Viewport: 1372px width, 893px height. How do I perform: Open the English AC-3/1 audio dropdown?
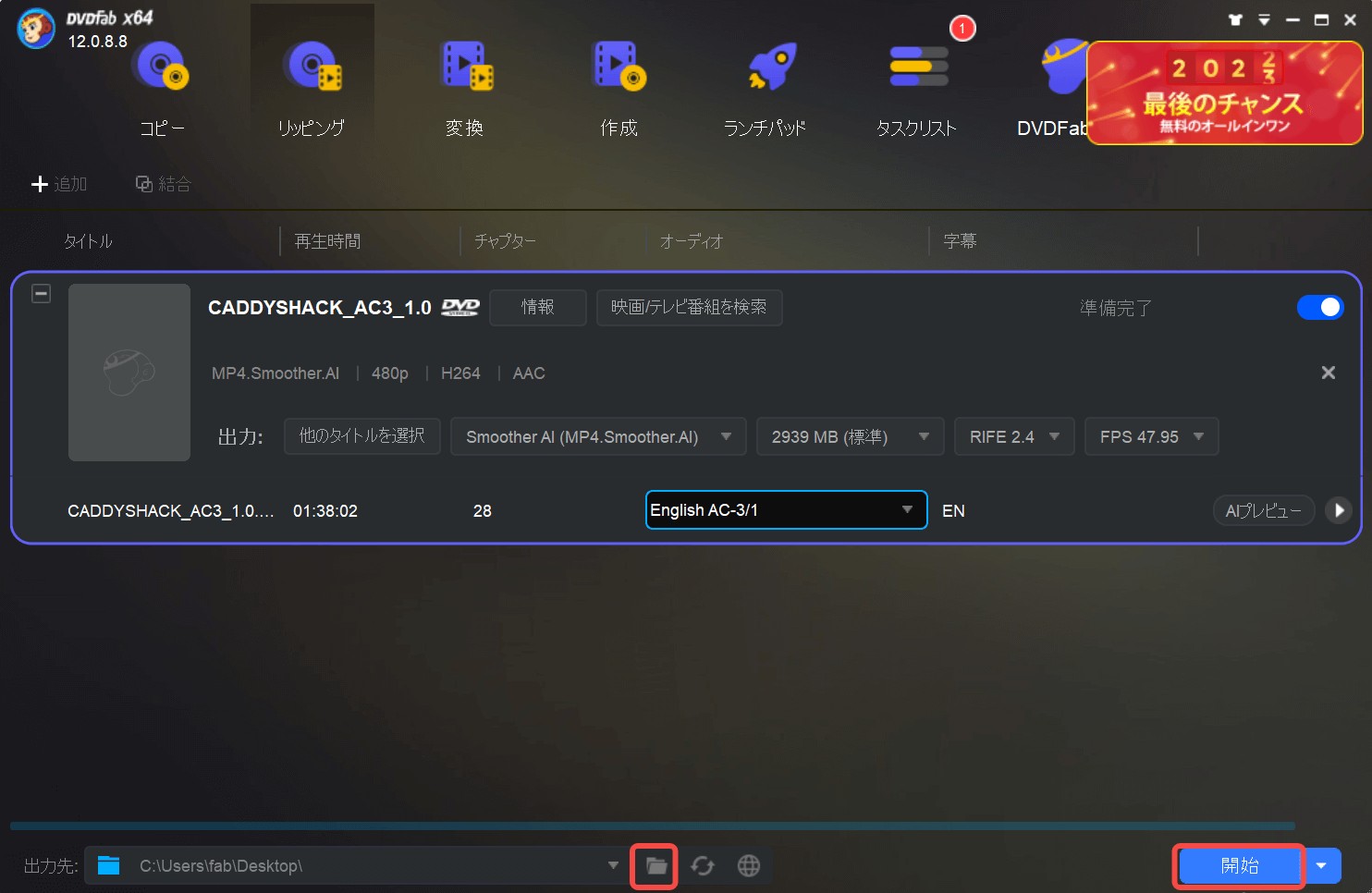pyautogui.click(x=786, y=510)
